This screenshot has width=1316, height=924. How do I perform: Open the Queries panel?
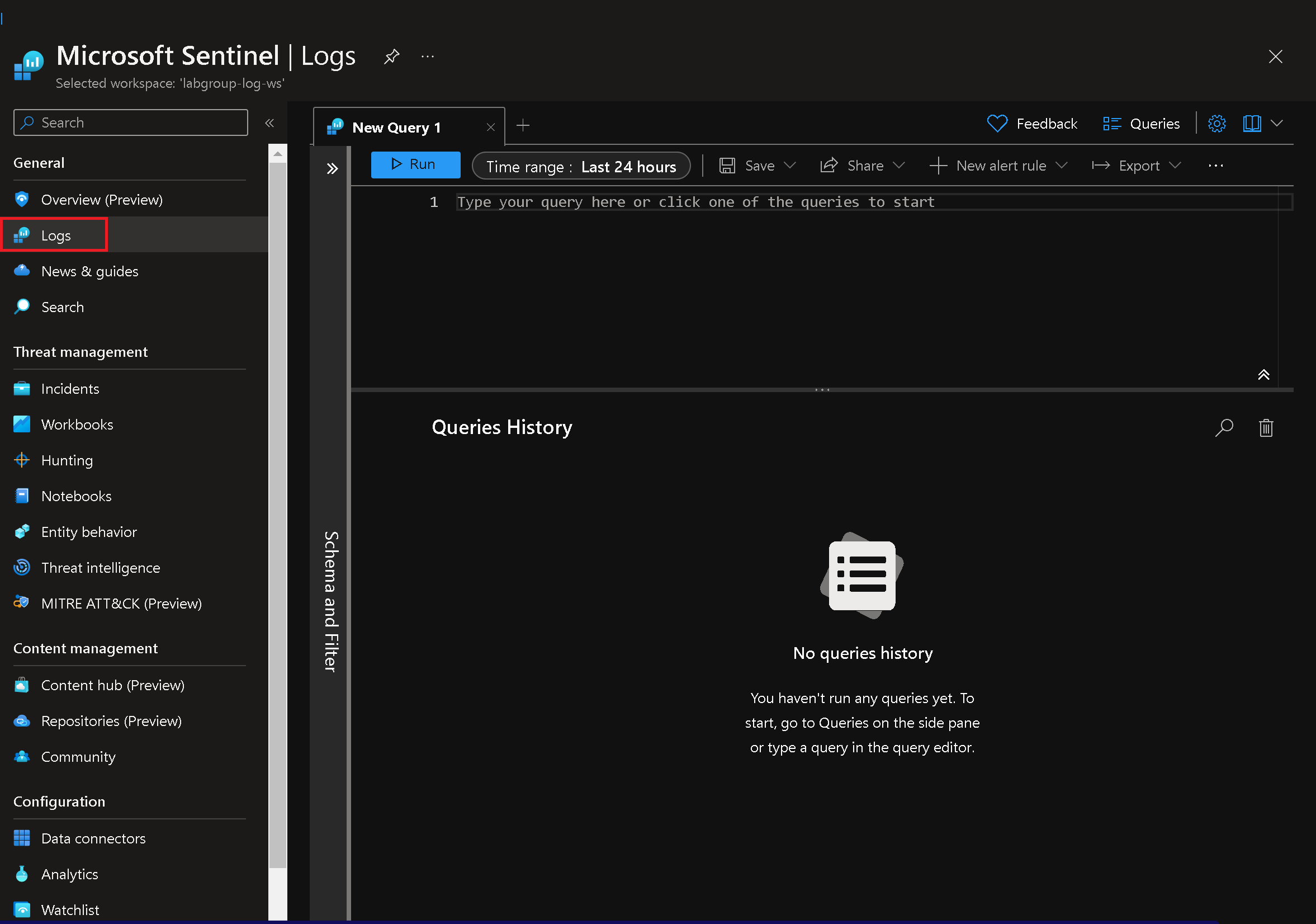(x=1143, y=123)
